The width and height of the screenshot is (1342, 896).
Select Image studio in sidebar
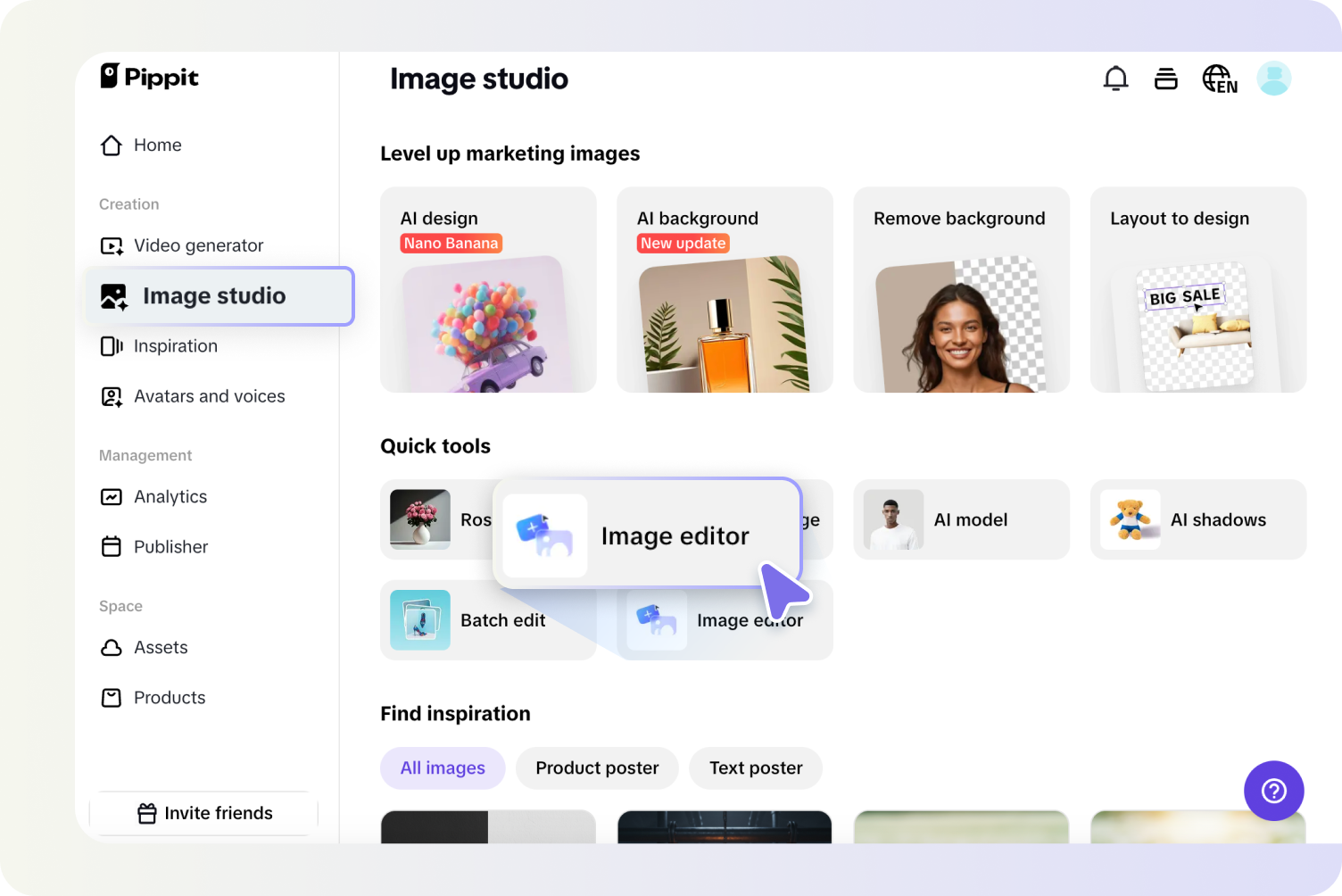point(220,296)
